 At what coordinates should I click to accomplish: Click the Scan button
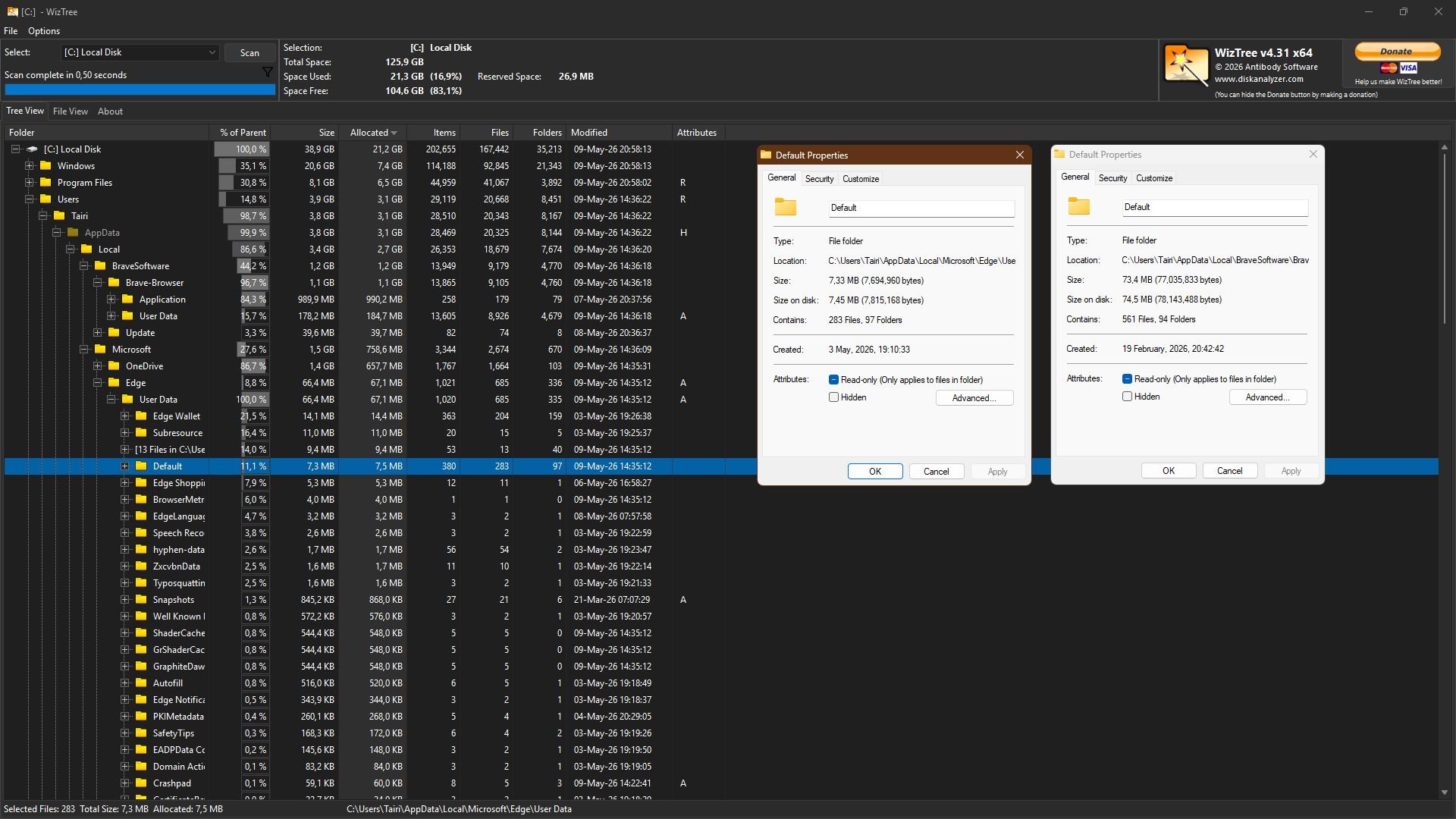pos(249,52)
